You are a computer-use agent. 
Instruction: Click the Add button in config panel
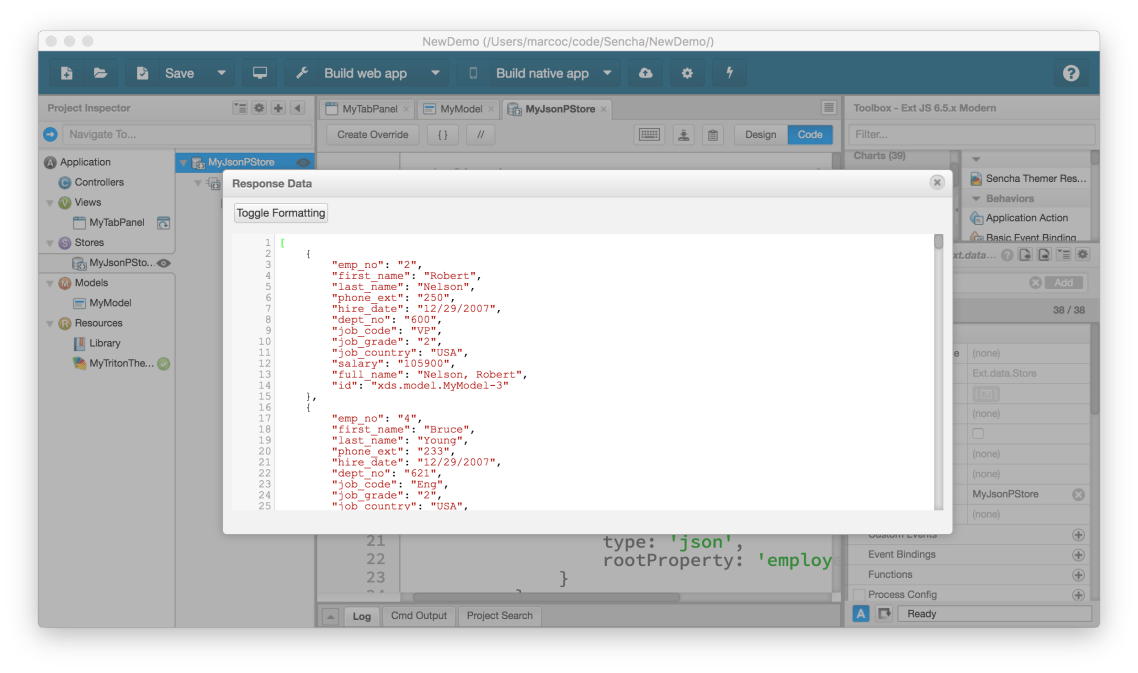pyautogui.click(x=1063, y=282)
